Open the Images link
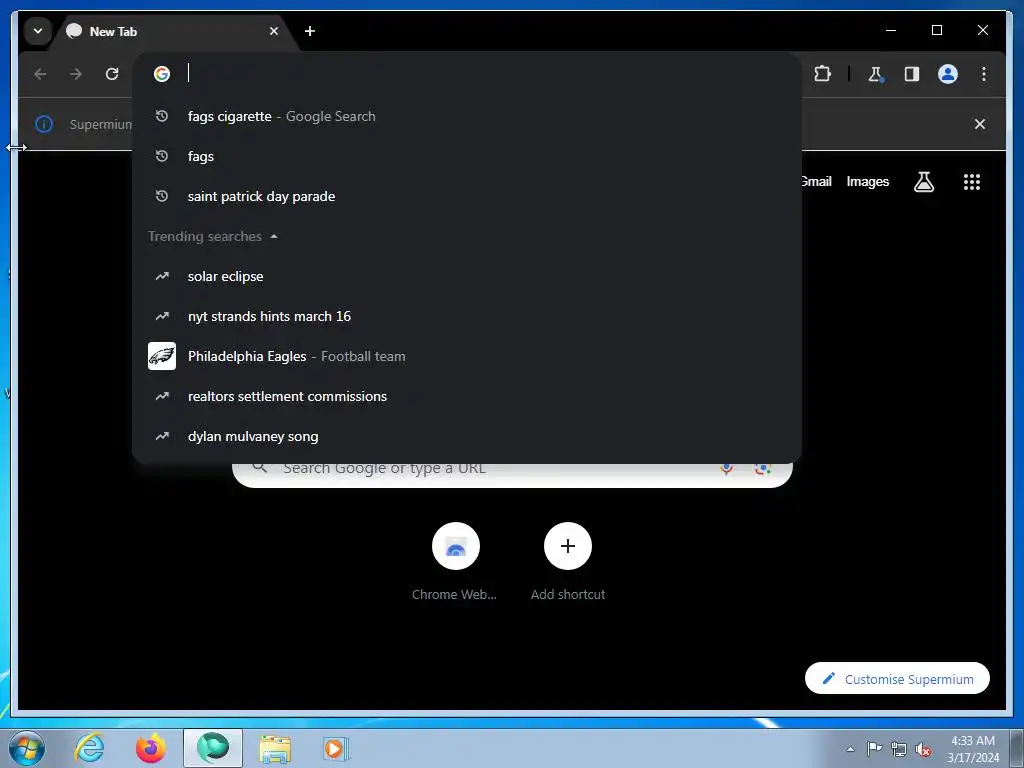The height and width of the screenshot is (768, 1024). [867, 182]
